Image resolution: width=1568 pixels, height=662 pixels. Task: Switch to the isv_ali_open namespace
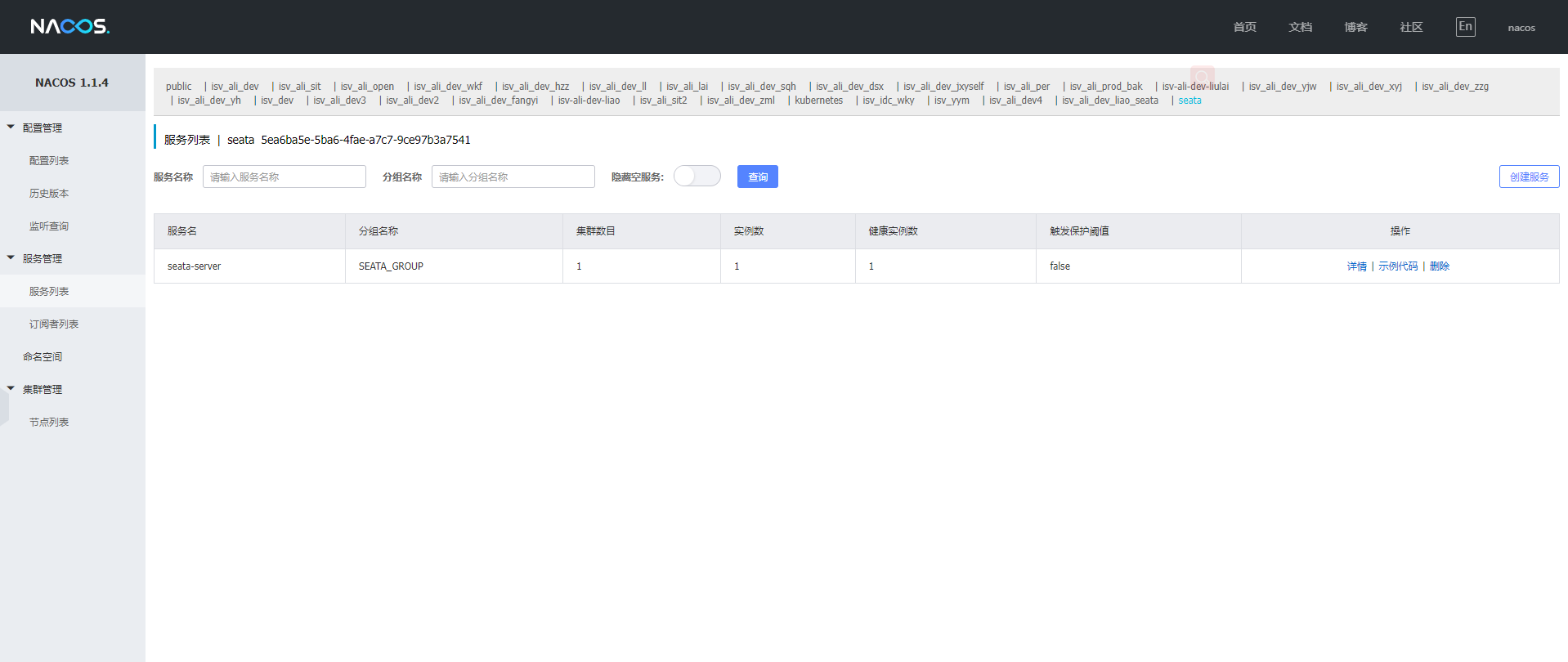click(x=367, y=87)
